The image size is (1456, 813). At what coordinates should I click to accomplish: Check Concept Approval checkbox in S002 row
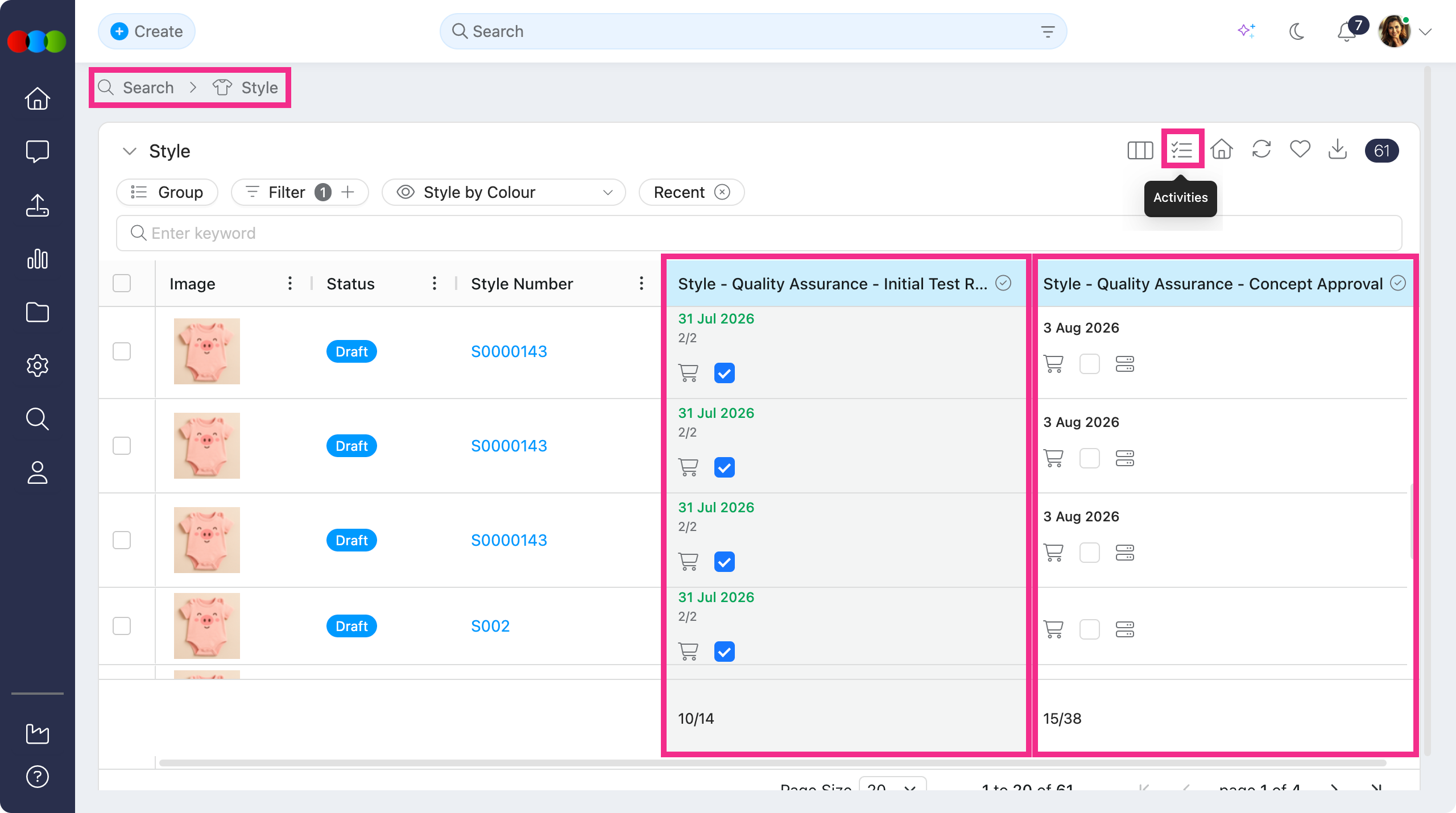point(1090,629)
